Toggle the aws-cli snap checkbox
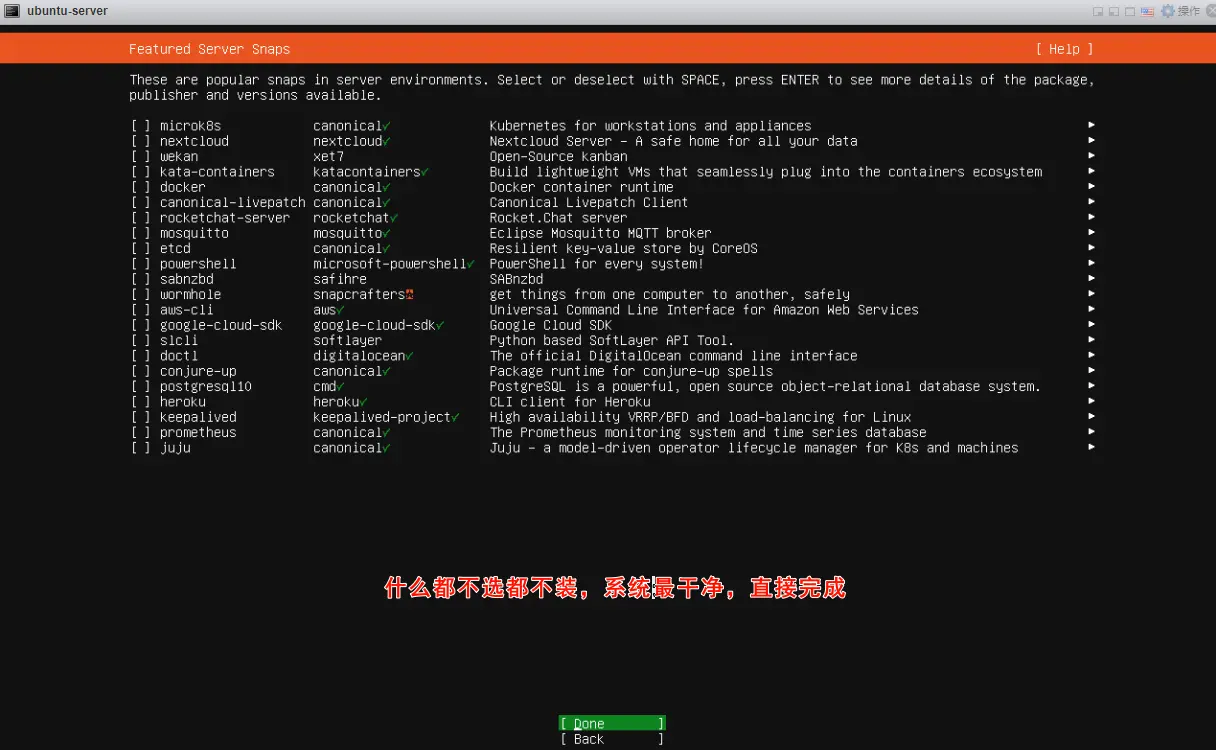 pos(141,310)
